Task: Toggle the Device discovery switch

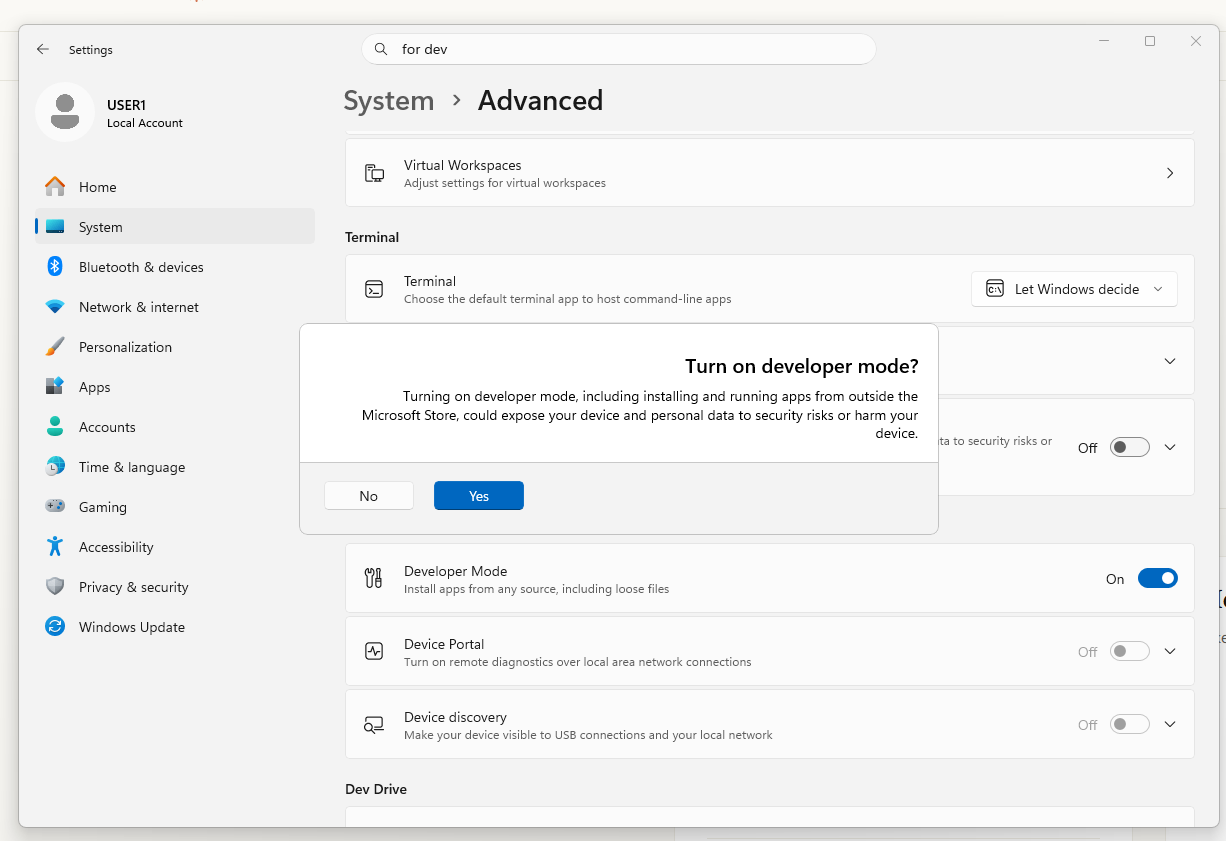Action: pos(1130,724)
